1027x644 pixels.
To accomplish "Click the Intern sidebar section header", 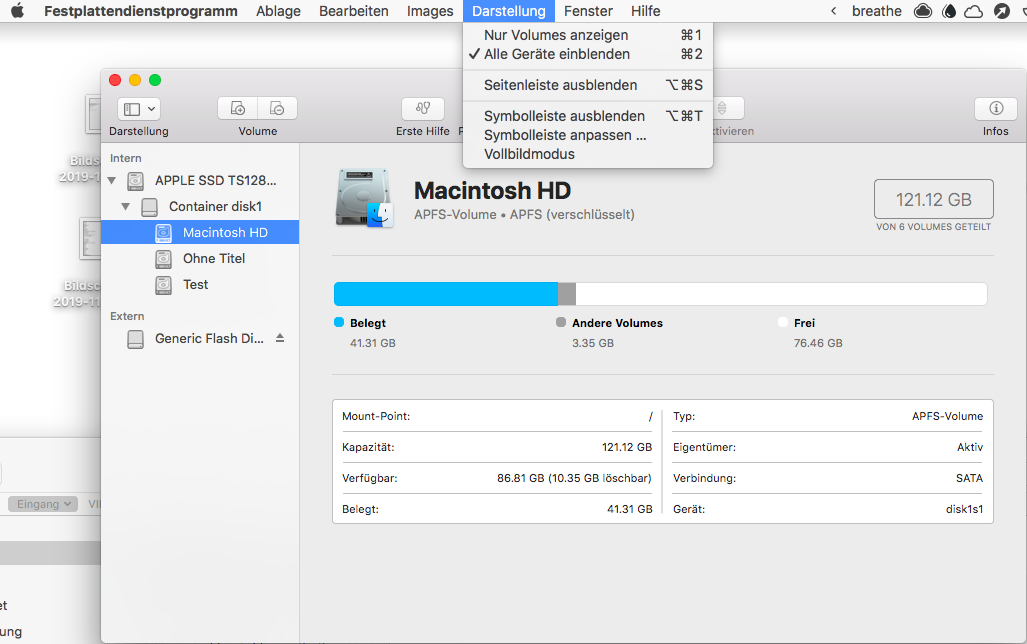I will pos(126,158).
